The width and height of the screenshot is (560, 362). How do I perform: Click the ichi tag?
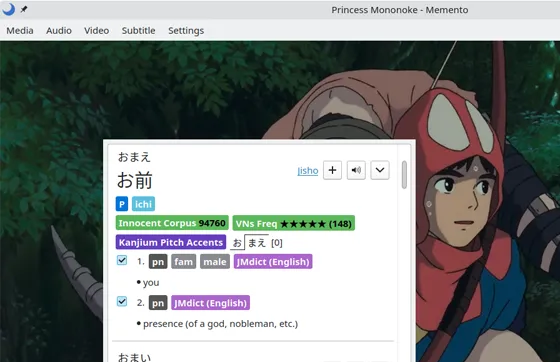143,204
